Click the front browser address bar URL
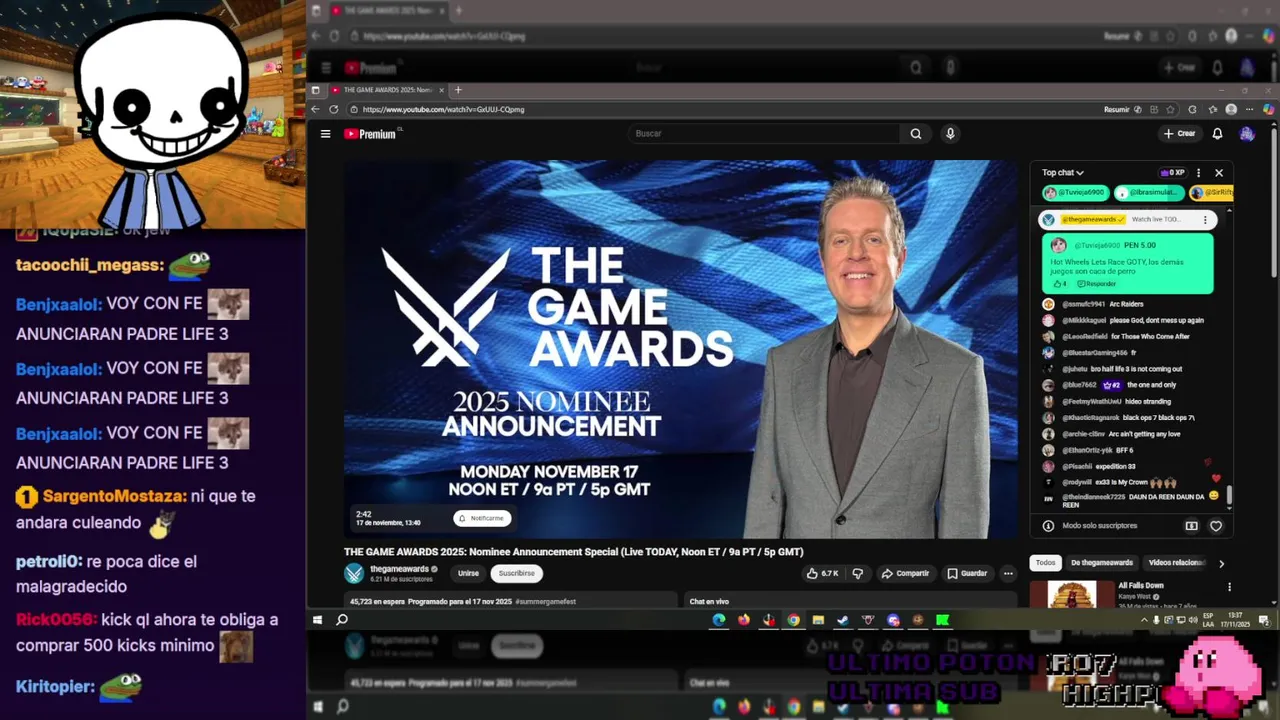The width and height of the screenshot is (1280, 720). (x=443, y=109)
